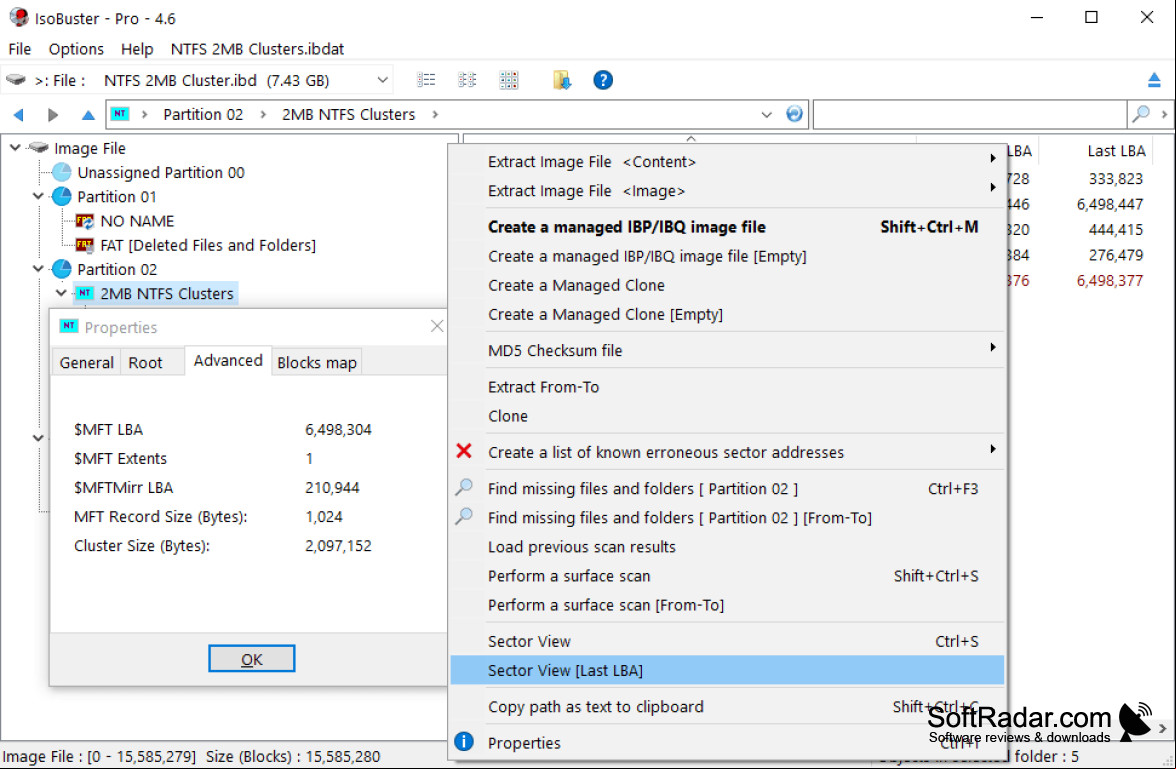Click blue info icon beside Properties
The height and width of the screenshot is (769, 1176).
464,742
